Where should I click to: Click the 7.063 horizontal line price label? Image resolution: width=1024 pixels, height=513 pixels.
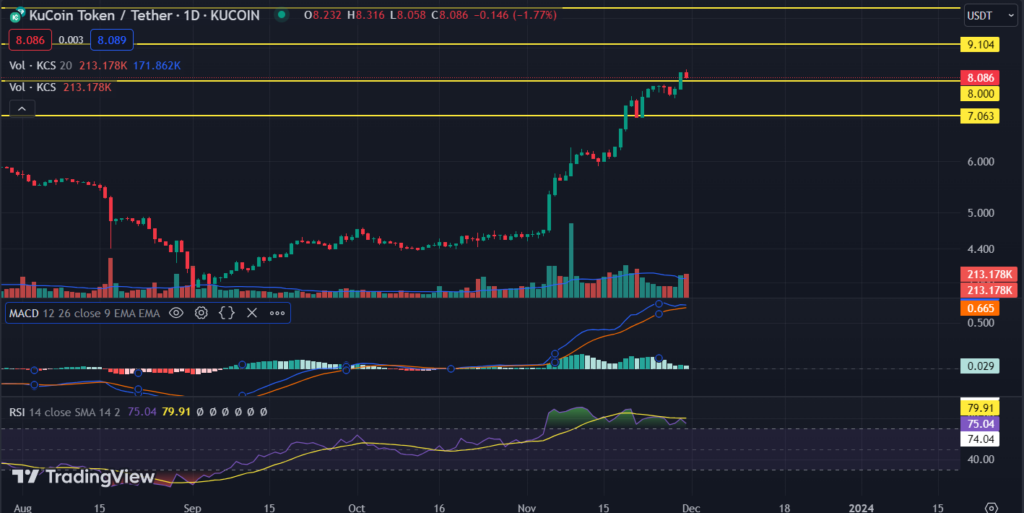980,116
